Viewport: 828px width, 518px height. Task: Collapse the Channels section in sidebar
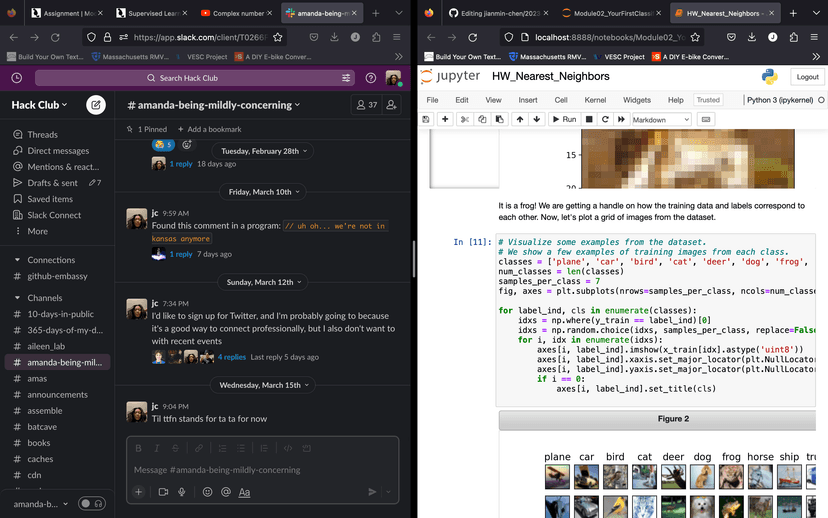pyautogui.click(x=17, y=298)
